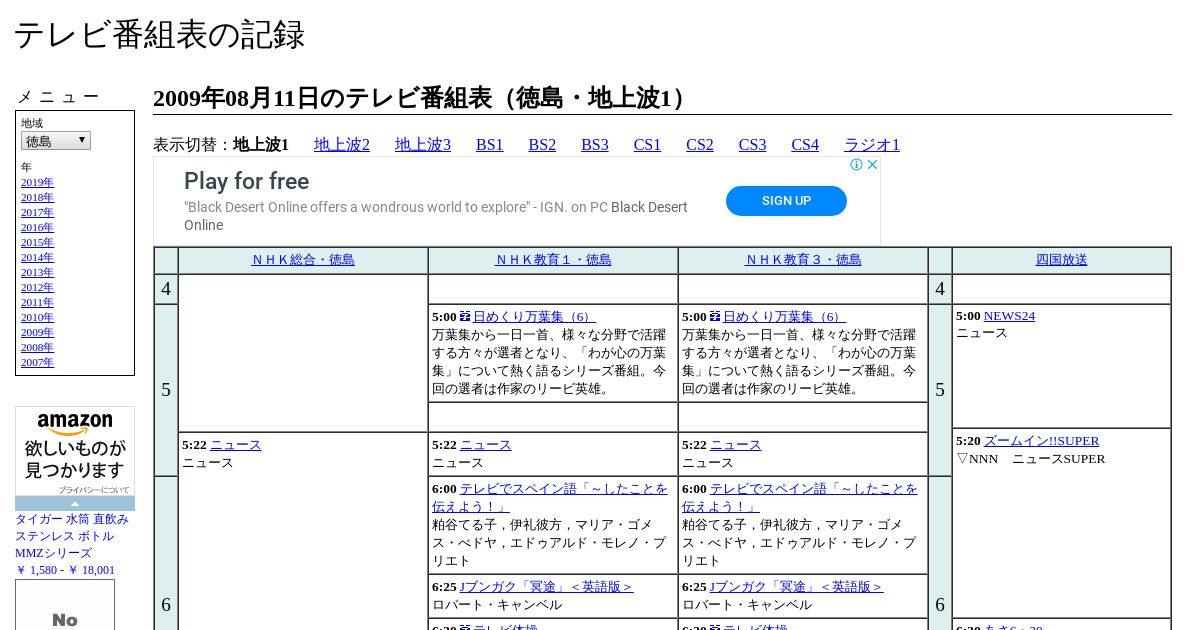Screen dimensions: 1200x630
Task: Close the Black Desert Online ad
Action: pyautogui.click(x=872, y=165)
